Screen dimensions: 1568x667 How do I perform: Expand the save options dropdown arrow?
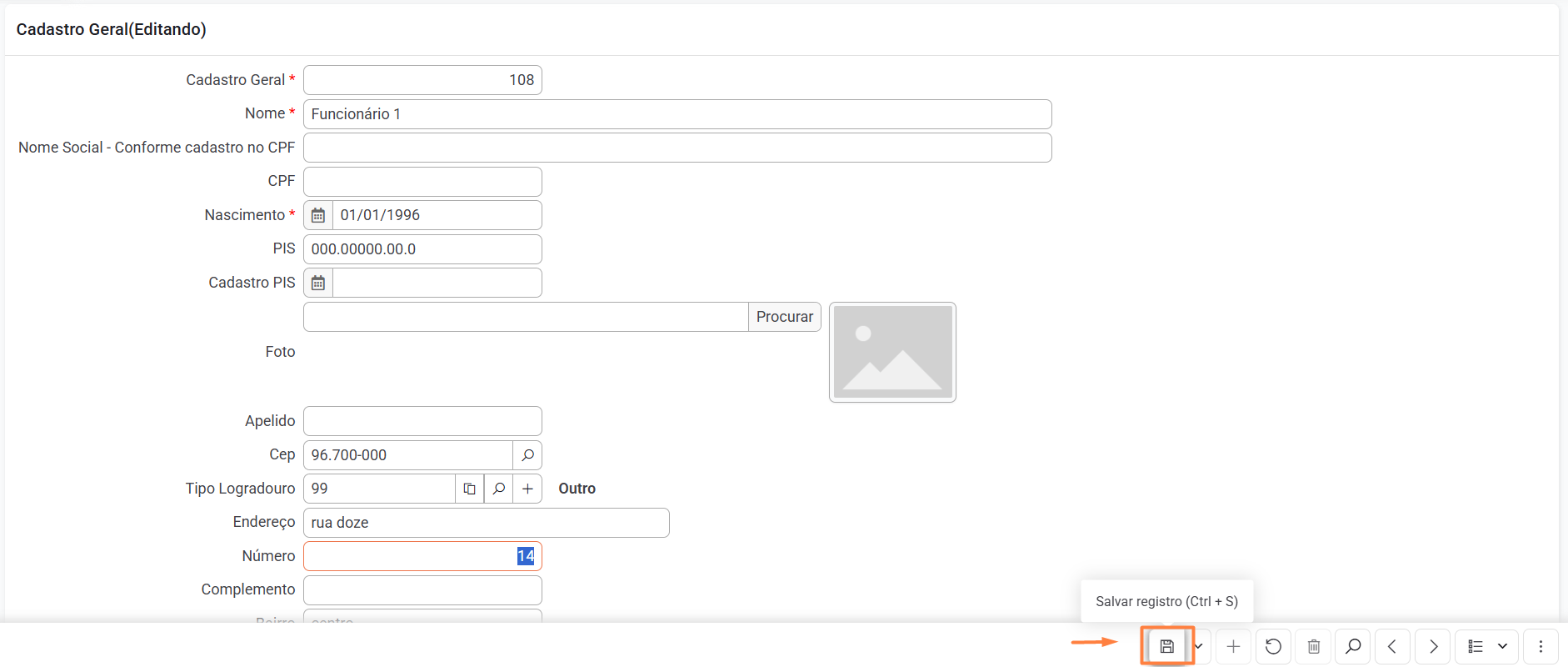coord(1198,646)
